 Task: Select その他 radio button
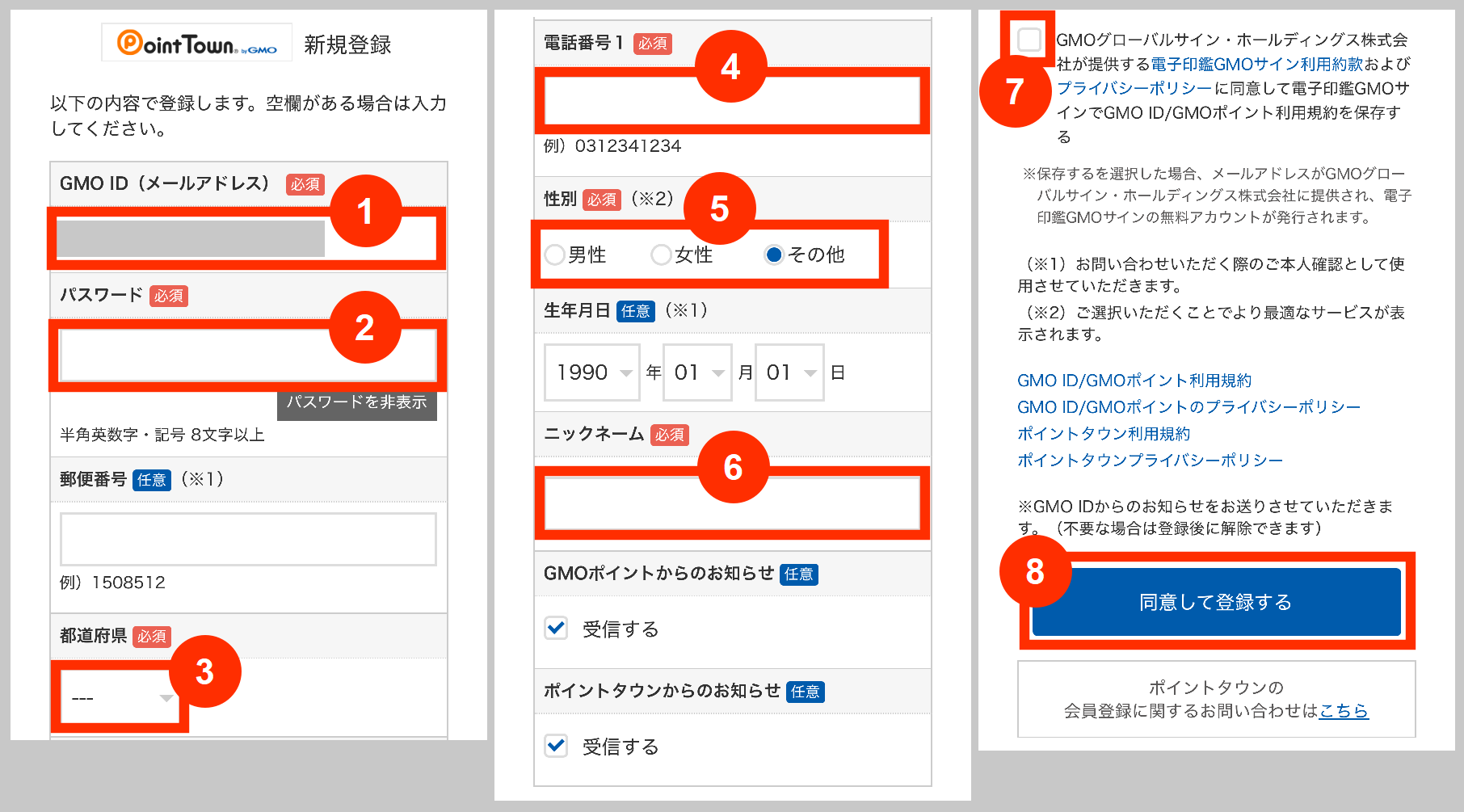pos(774,255)
